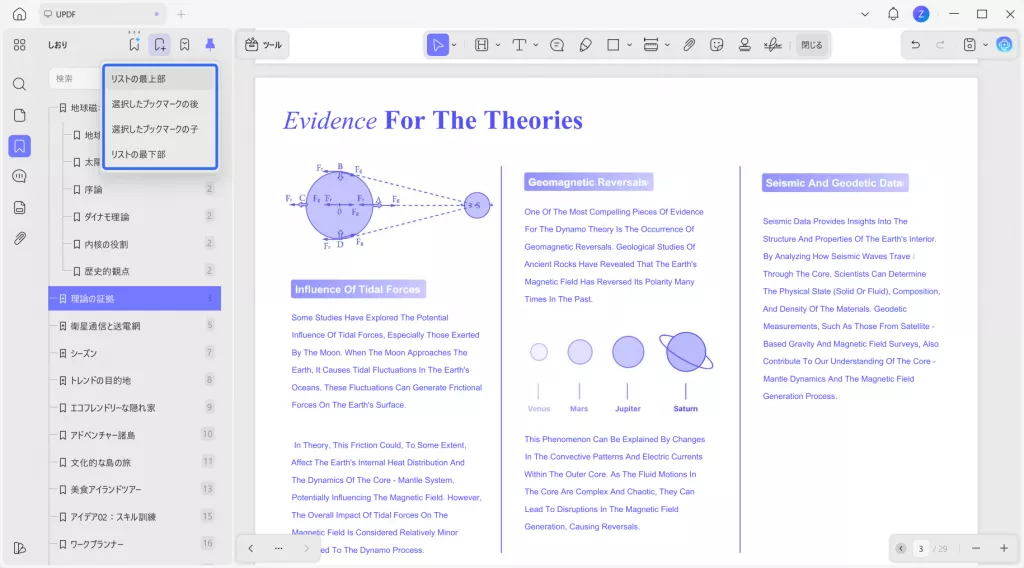Select the active bookmark panel icon
Screen dimensions: 1024x568
point(20,146)
